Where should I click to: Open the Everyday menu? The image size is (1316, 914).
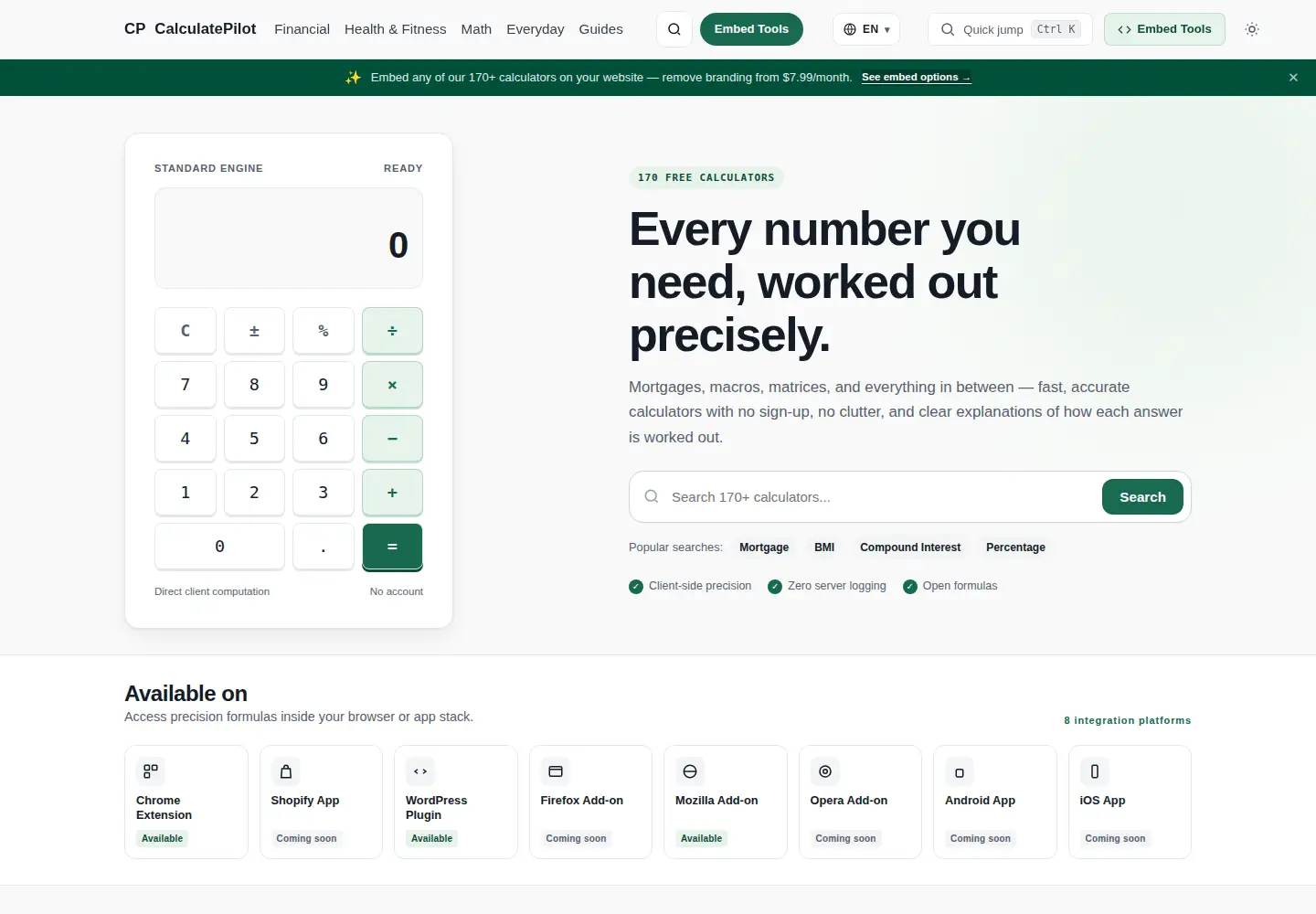pos(536,29)
